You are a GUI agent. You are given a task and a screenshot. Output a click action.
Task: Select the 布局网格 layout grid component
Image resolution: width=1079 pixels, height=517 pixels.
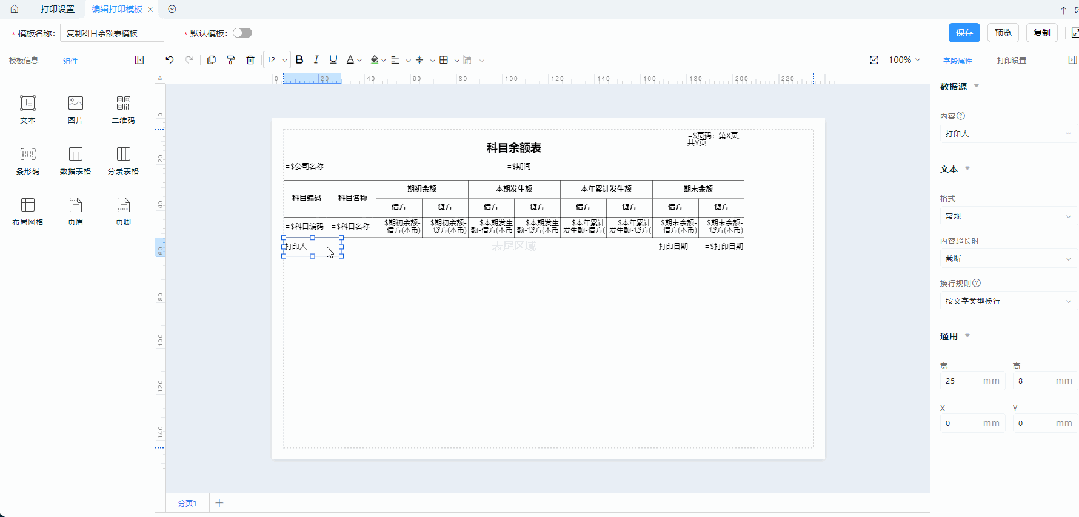(28, 211)
